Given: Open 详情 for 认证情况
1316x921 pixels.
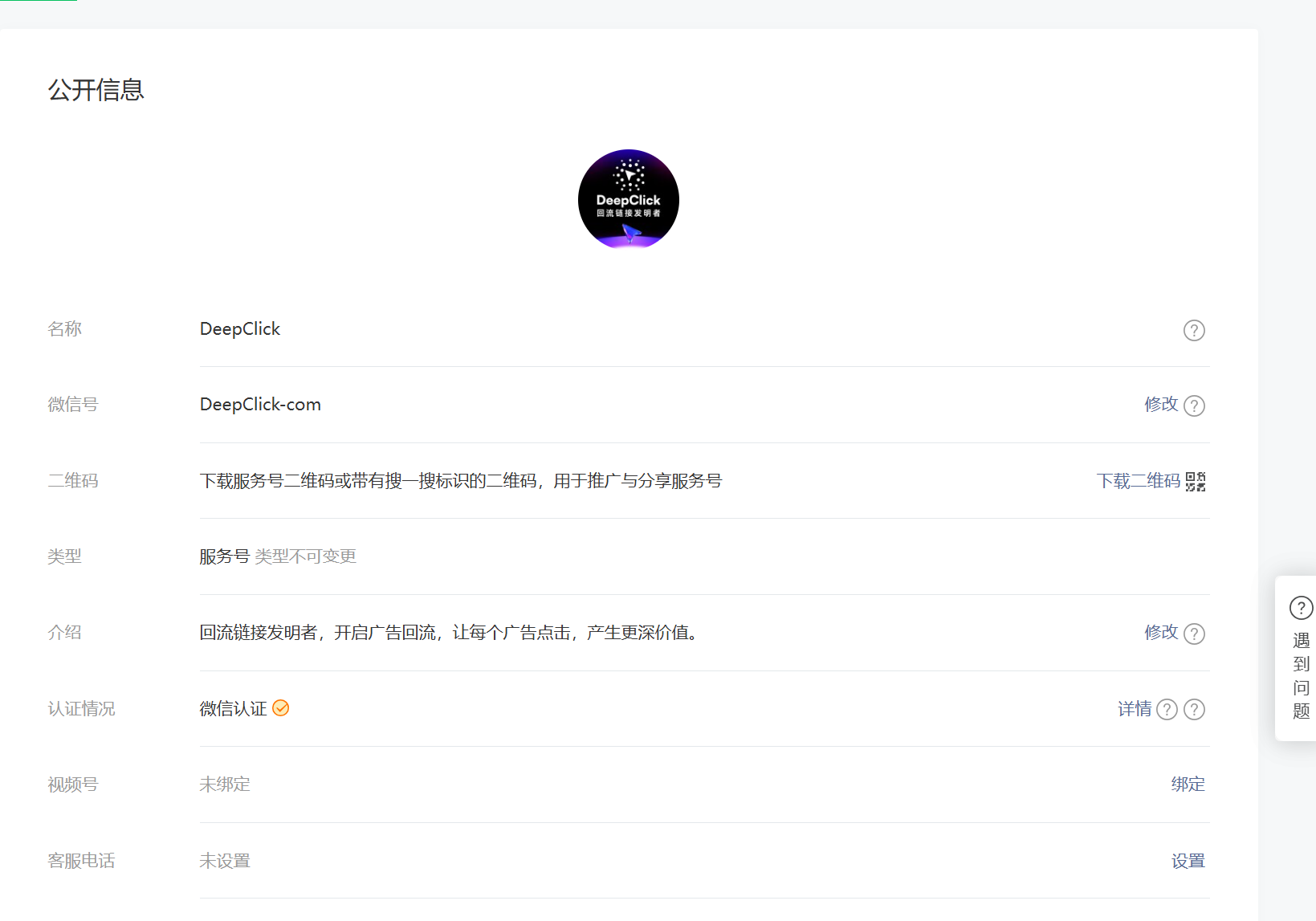Looking at the screenshot, I should pyautogui.click(x=1135, y=709).
